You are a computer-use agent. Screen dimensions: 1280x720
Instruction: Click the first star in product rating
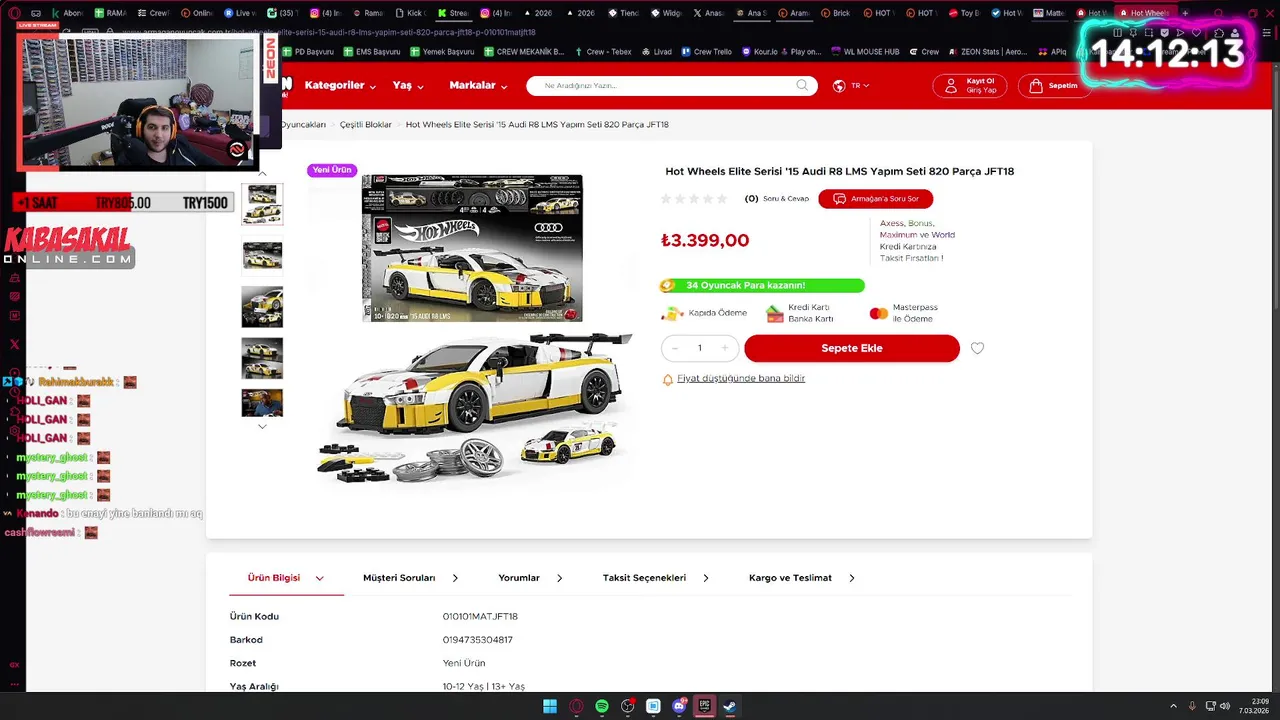pos(666,199)
